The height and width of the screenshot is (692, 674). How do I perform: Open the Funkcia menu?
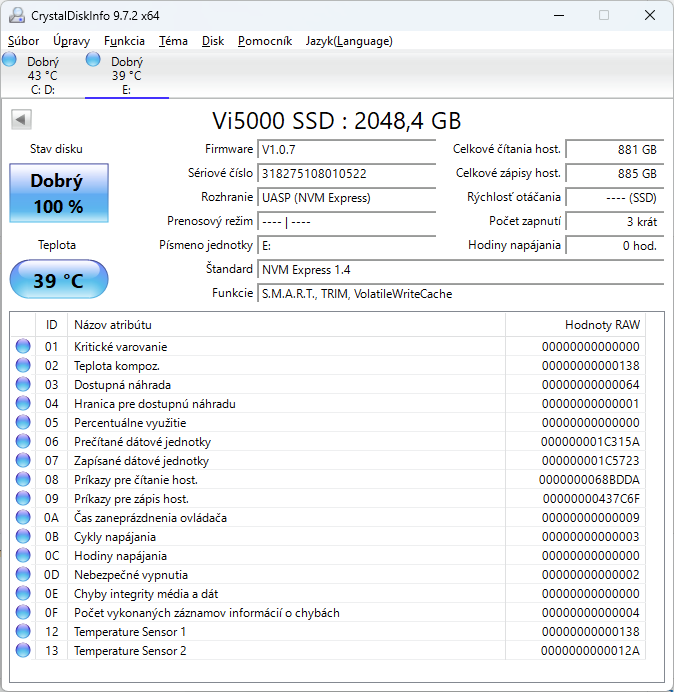point(124,41)
